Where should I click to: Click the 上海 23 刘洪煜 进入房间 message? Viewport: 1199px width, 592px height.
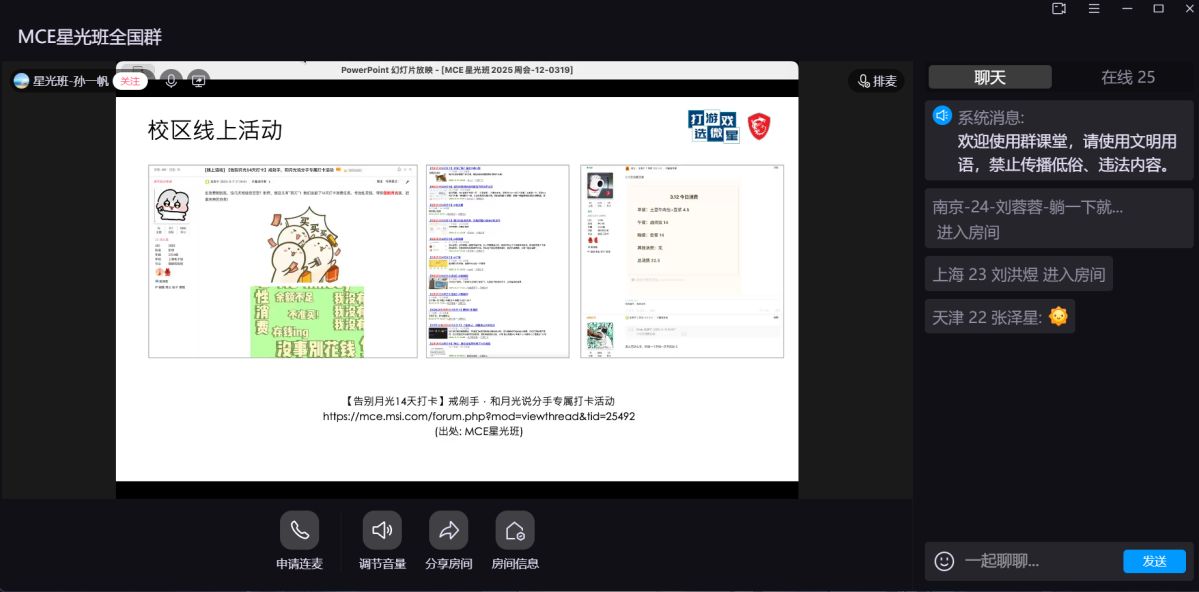click(x=1019, y=275)
